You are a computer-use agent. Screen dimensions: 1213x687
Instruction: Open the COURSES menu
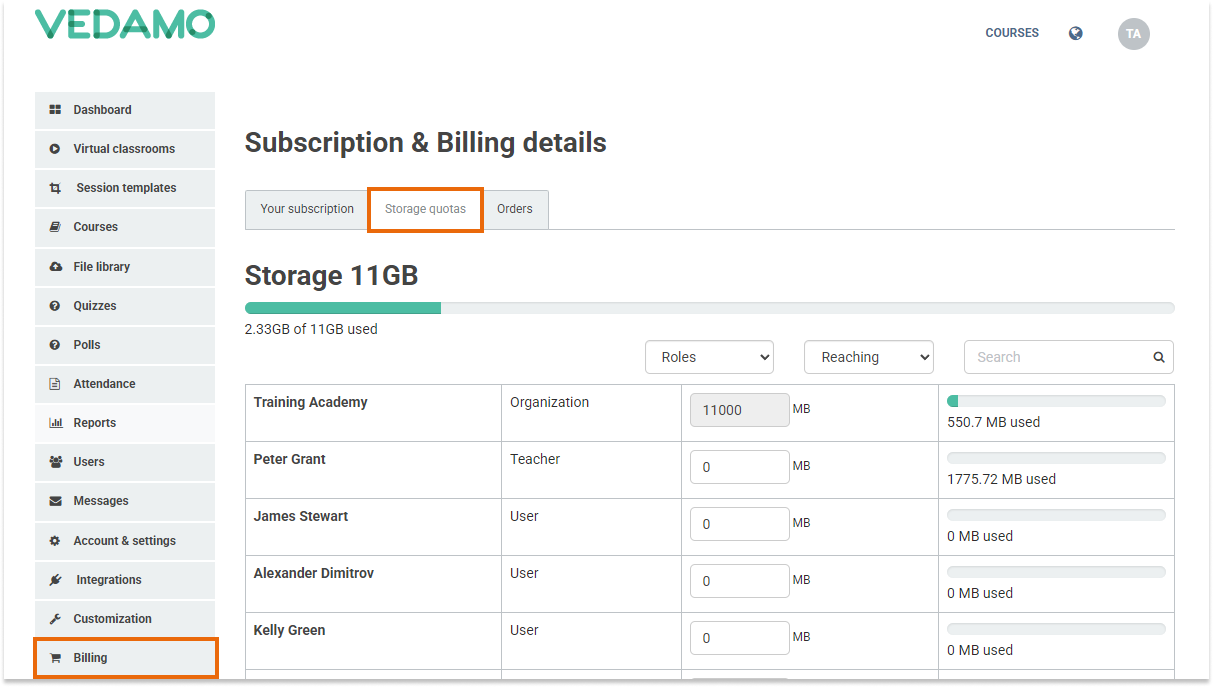1011,33
